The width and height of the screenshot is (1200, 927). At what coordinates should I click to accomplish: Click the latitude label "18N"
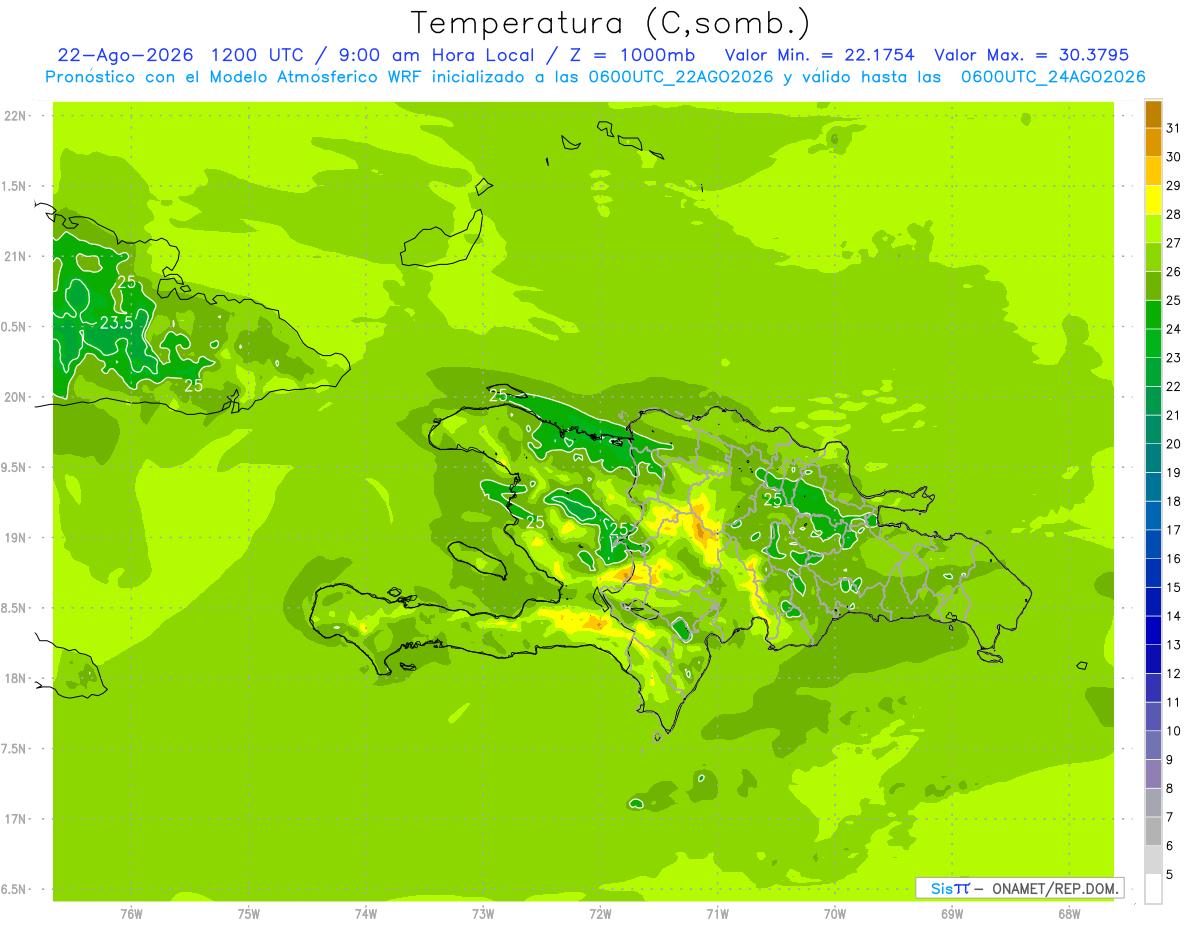(x=17, y=678)
